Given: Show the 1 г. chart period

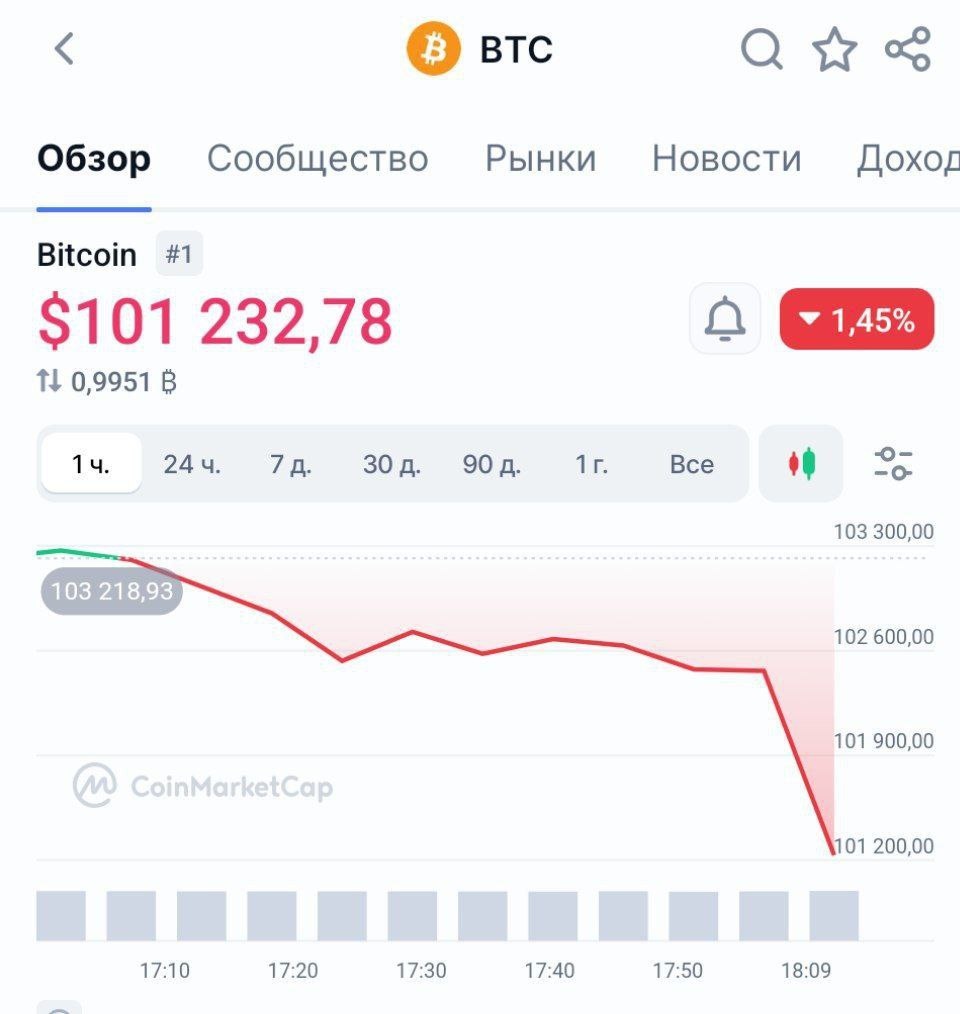Looking at the screenshot, I should point(592,464).
